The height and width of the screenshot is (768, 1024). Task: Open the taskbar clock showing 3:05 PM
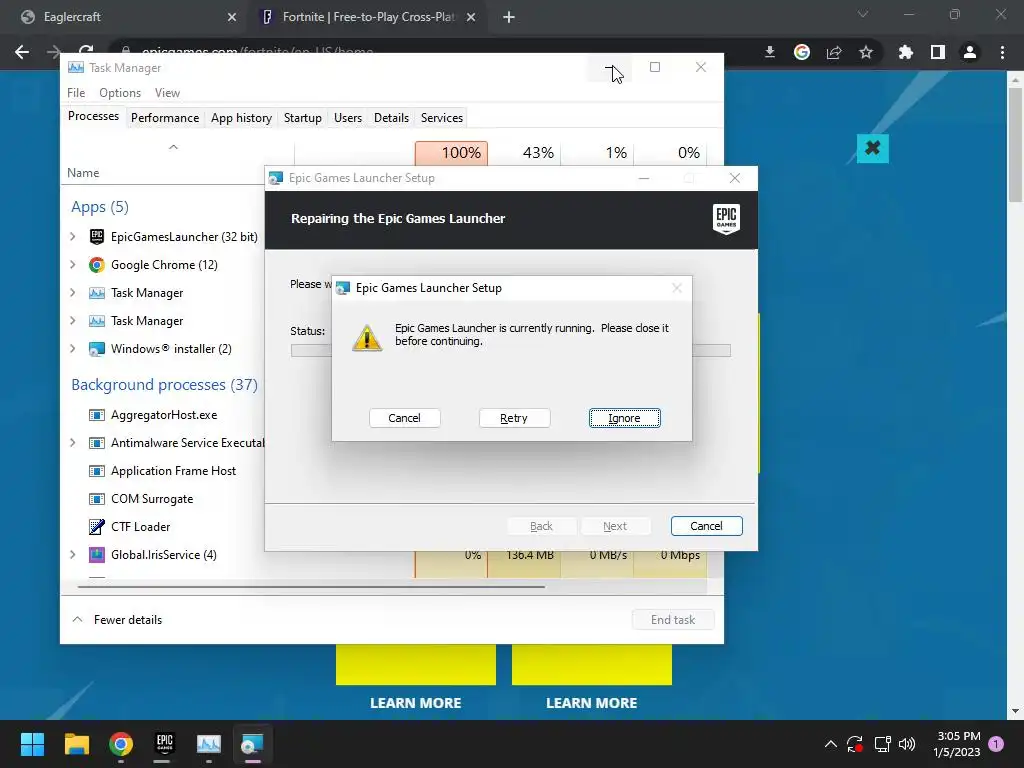point(957,744)
